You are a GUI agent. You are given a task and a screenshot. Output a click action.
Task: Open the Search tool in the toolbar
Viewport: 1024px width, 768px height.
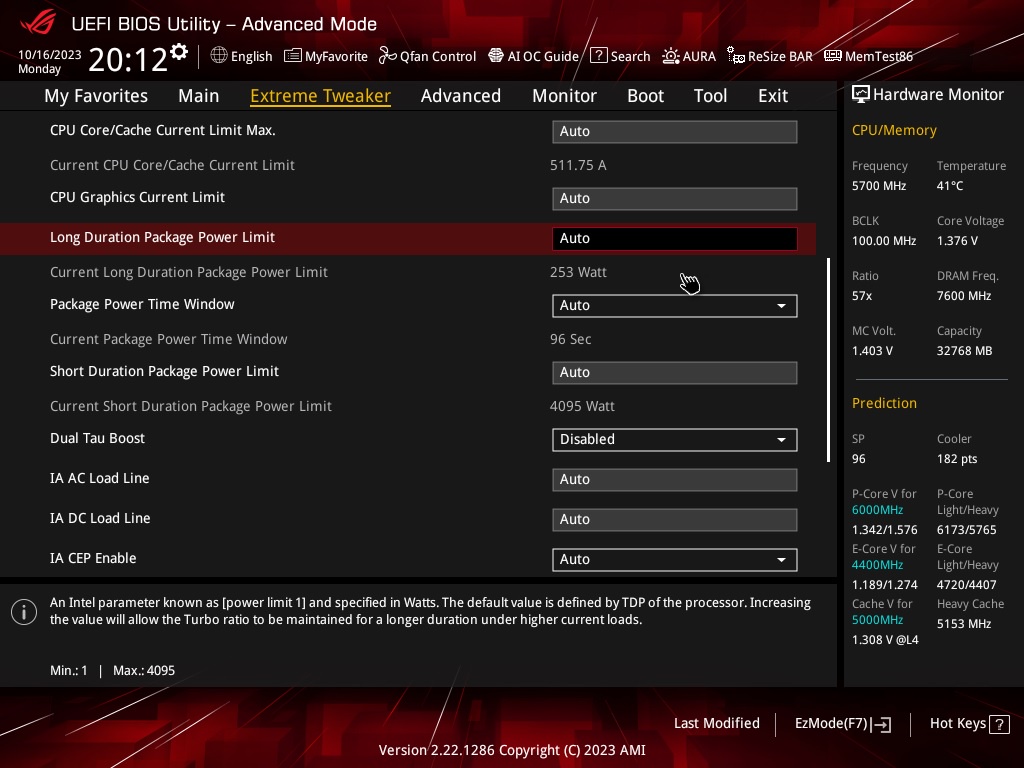point(620,56)
